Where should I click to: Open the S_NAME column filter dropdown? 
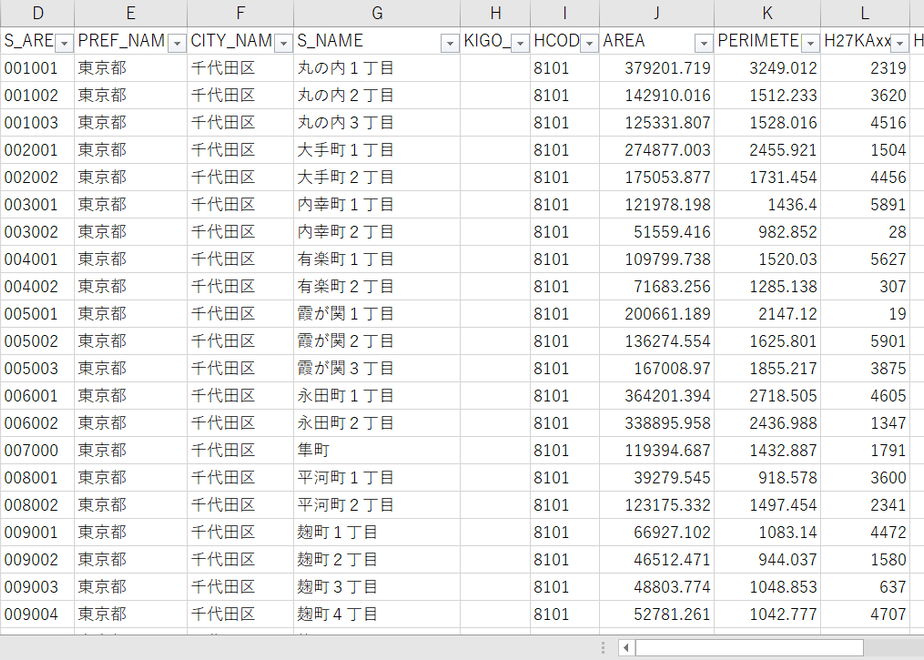(x=450, y=43)
